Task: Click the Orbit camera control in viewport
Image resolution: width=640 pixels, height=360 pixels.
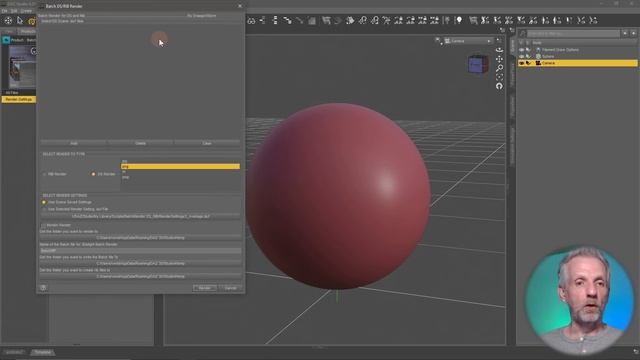Action: coord(499,50)
